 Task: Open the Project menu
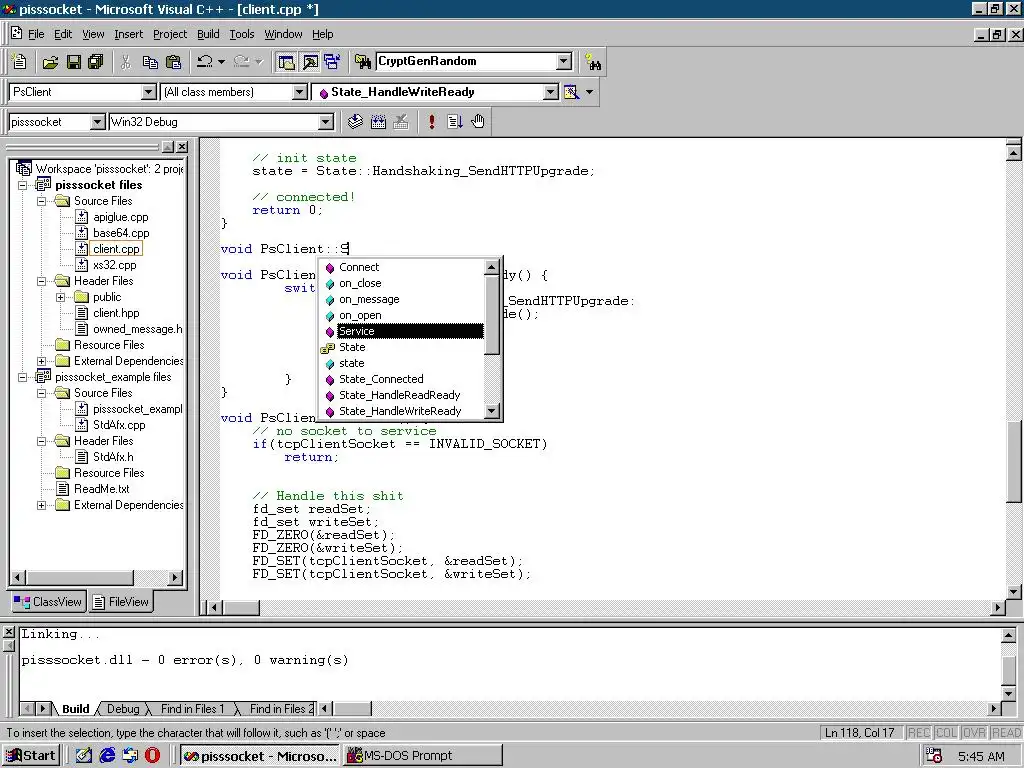click(x=170, y=34)
